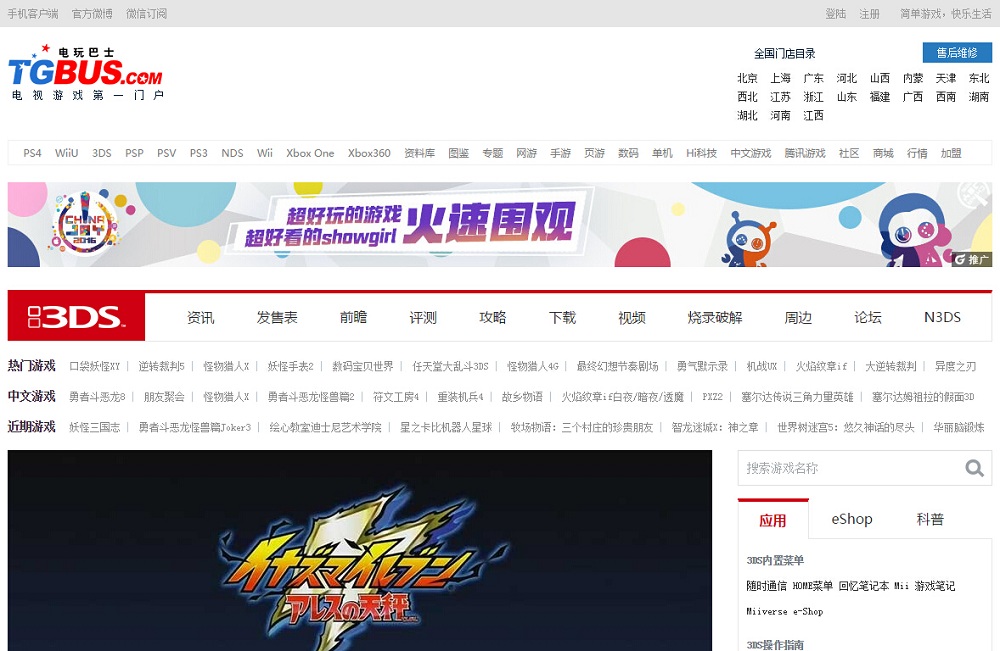Select 上海 in store directory
1000x651 pixels.
(x=781, y=78)
